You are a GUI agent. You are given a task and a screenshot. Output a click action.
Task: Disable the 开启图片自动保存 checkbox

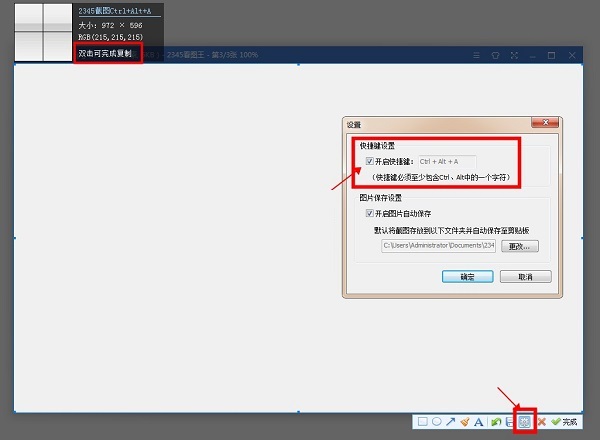pos(371,213)
